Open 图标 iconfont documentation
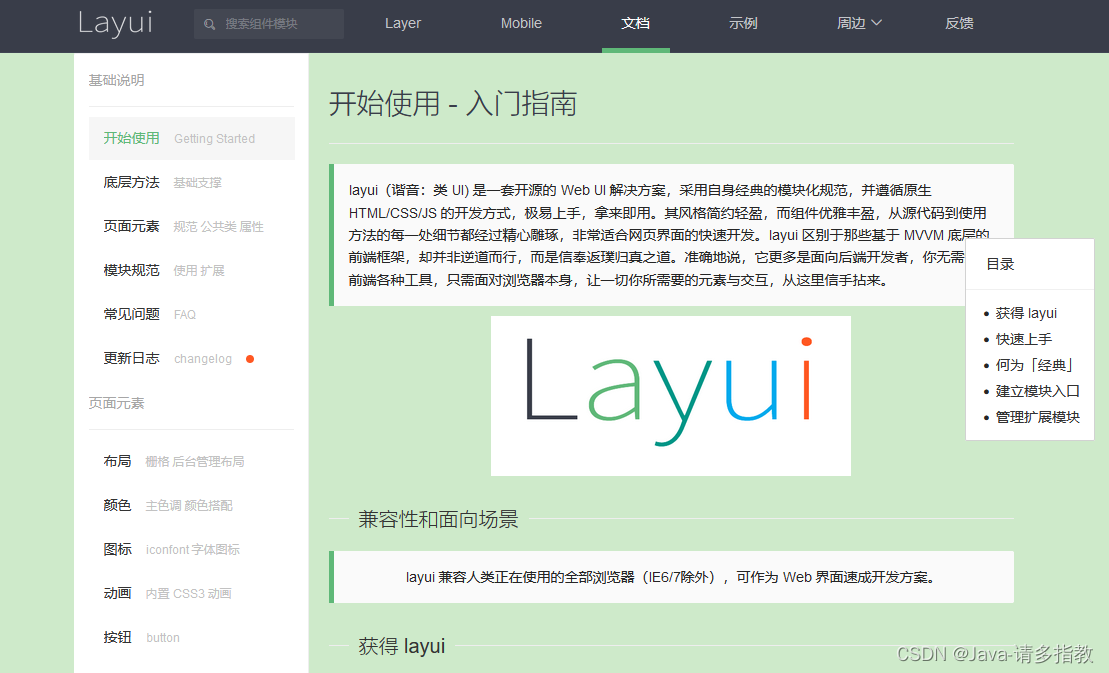Viewport: 1109px width, 673px height. coord(117,549)
